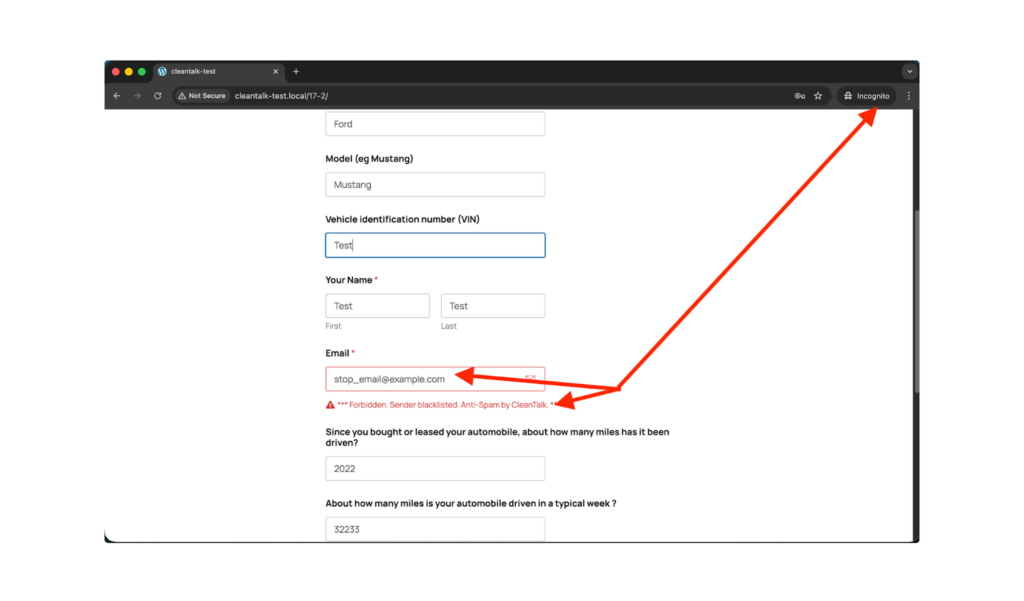
Task: Reload the page with the refresh icon
Action: click(158, 96)
